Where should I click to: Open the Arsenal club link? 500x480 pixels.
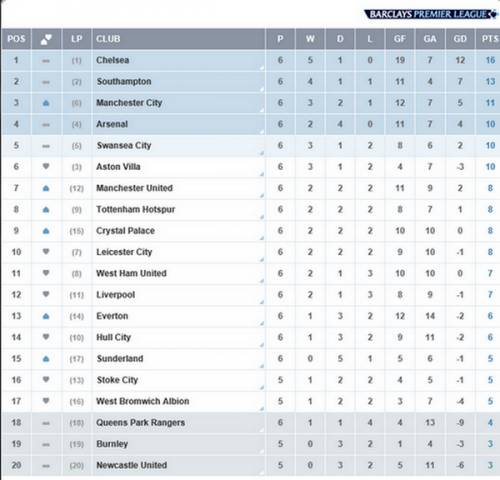click(x=112, y=124)
